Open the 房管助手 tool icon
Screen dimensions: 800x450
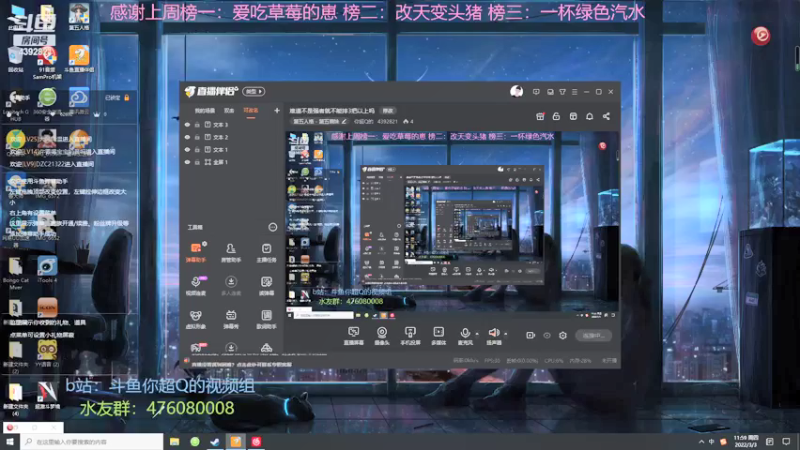(x=231, y=252)
